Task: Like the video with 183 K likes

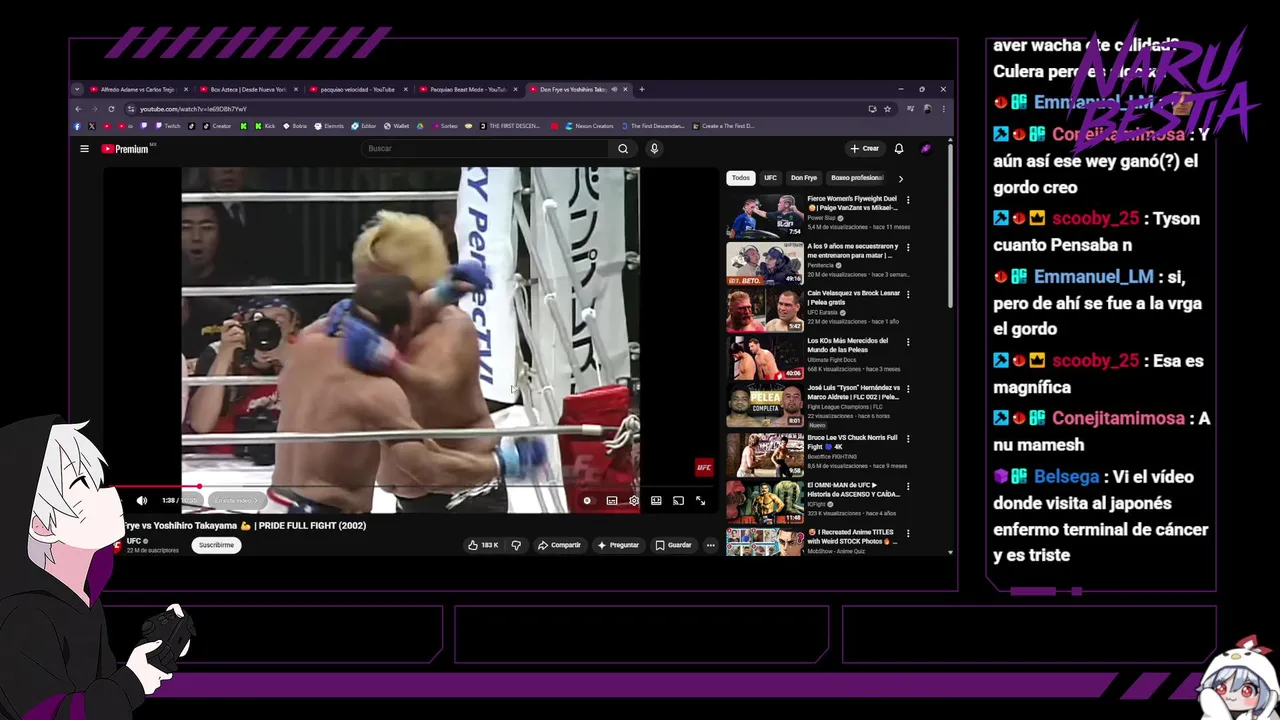Action: pyautogui.click(x=483, y=545)
